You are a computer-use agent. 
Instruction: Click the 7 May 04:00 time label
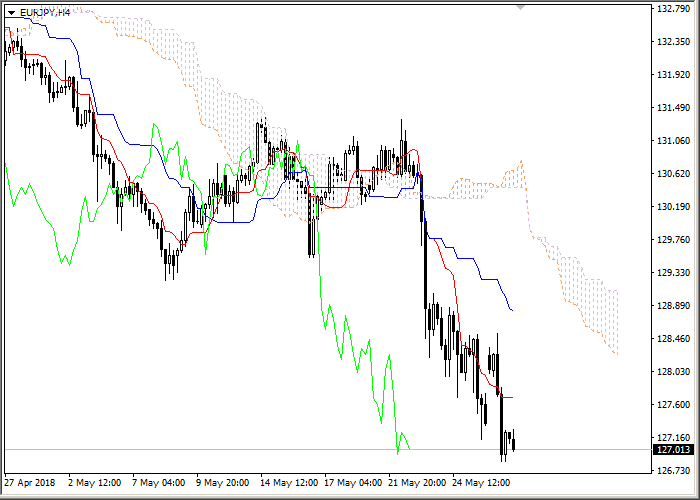click(159, 483)
